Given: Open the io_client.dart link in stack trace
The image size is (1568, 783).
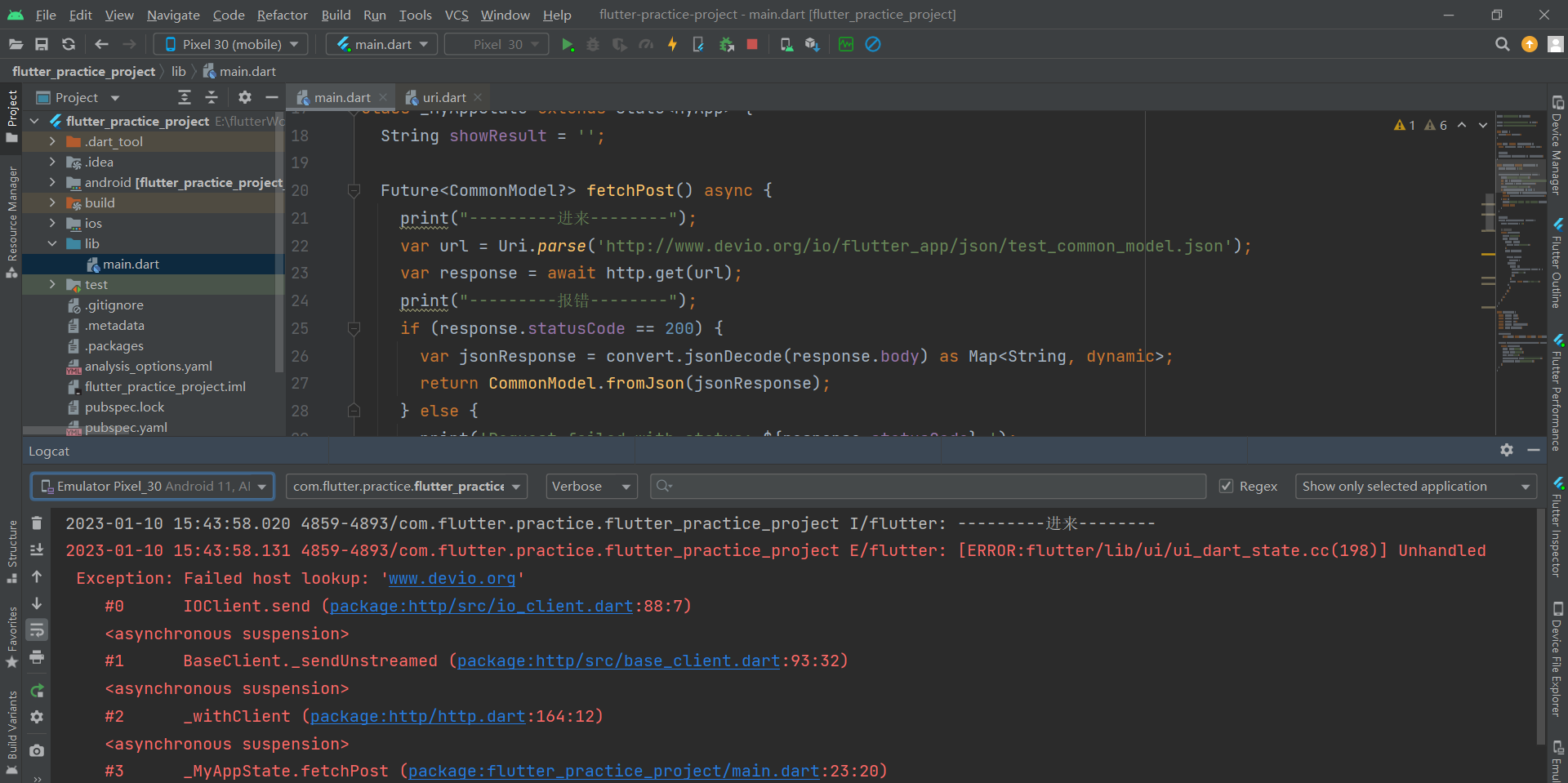Looking at the screenshot, I should point(481,606).
